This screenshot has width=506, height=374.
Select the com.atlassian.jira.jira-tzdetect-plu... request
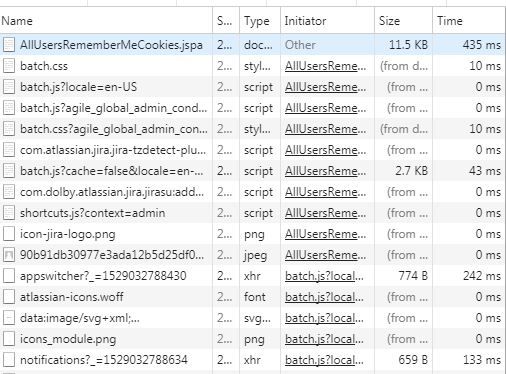(253, 150)
